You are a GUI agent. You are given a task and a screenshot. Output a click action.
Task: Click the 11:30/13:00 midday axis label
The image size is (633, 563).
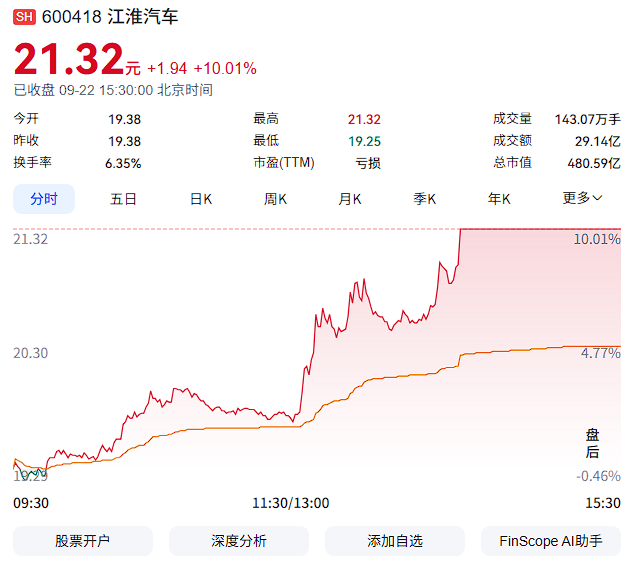tap(291, 503)
